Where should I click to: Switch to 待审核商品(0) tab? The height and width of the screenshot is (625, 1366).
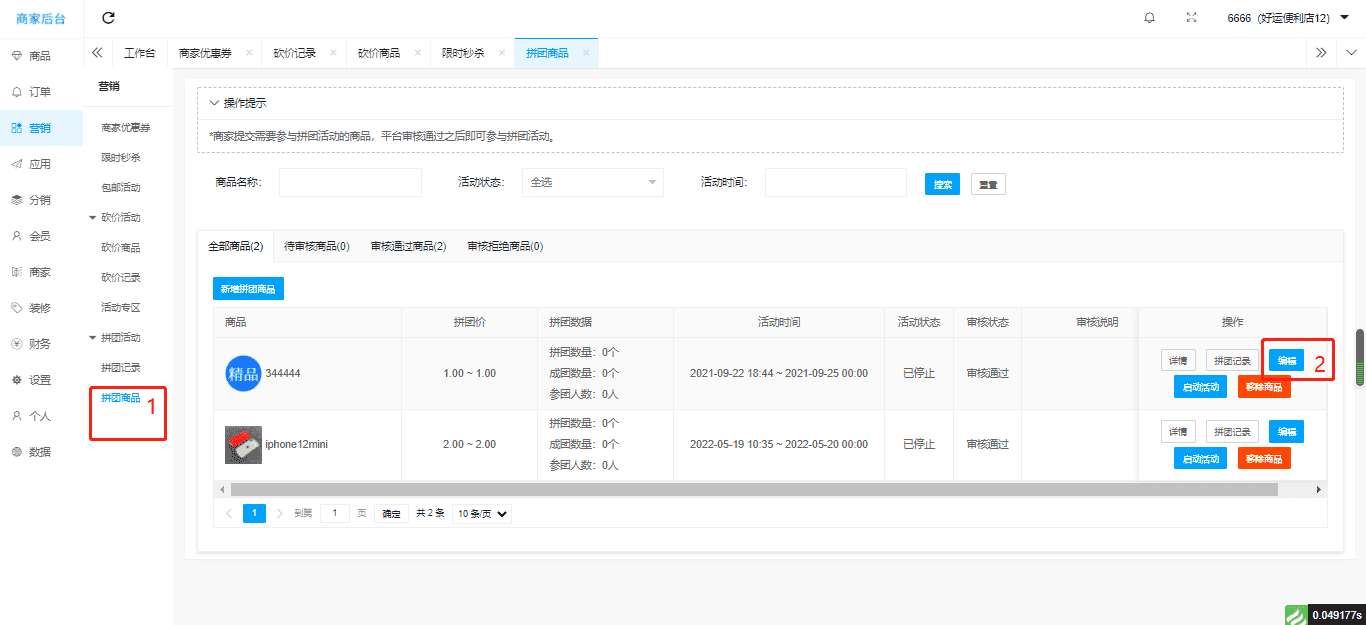(x=316, y=246)
